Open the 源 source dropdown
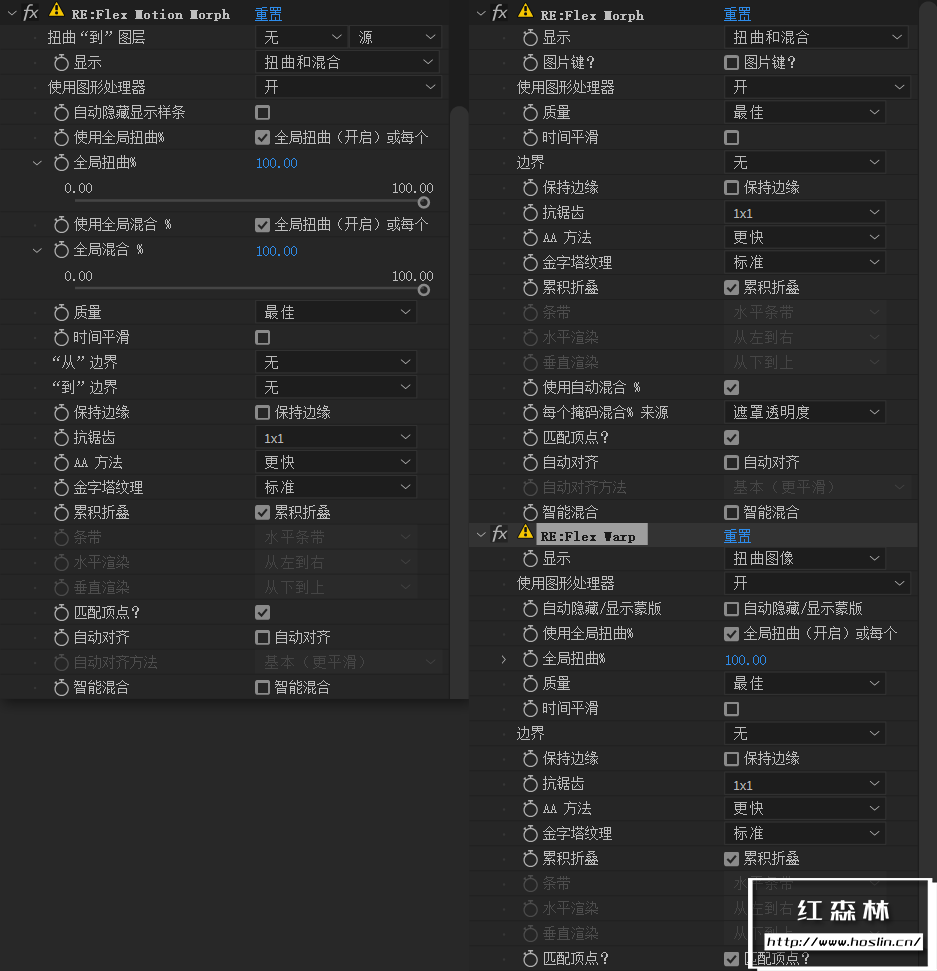 click(396, 37)
